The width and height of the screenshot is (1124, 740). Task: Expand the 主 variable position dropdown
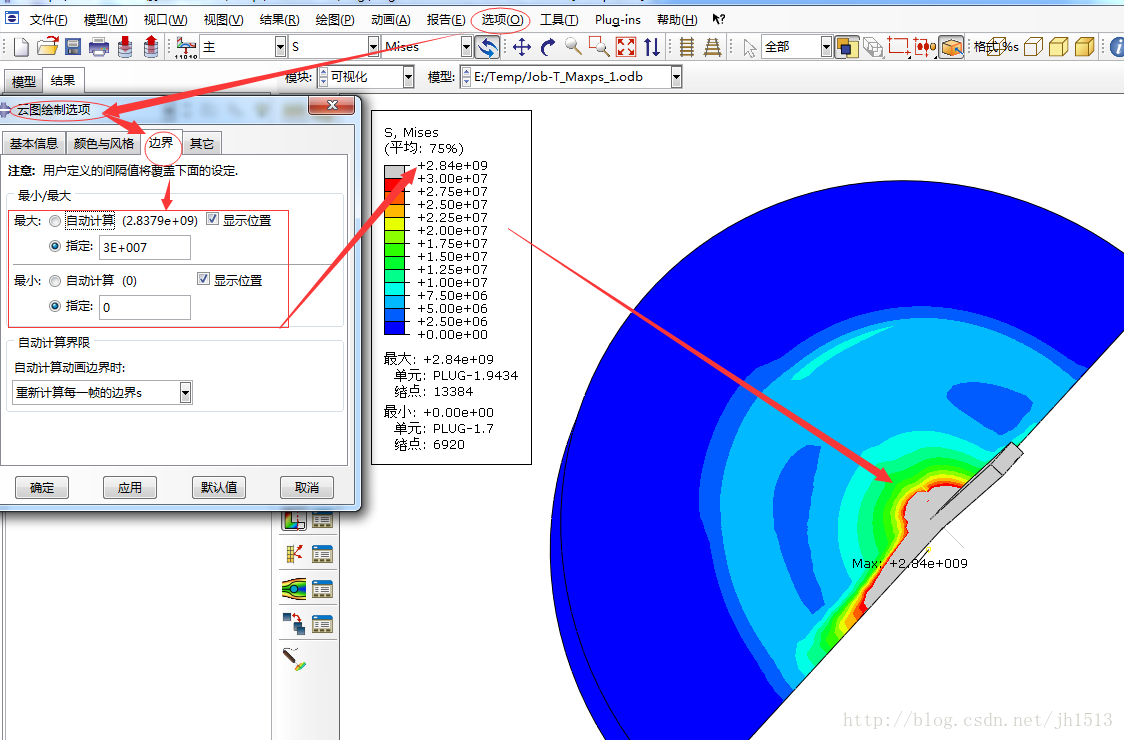[x=280, y=47]
